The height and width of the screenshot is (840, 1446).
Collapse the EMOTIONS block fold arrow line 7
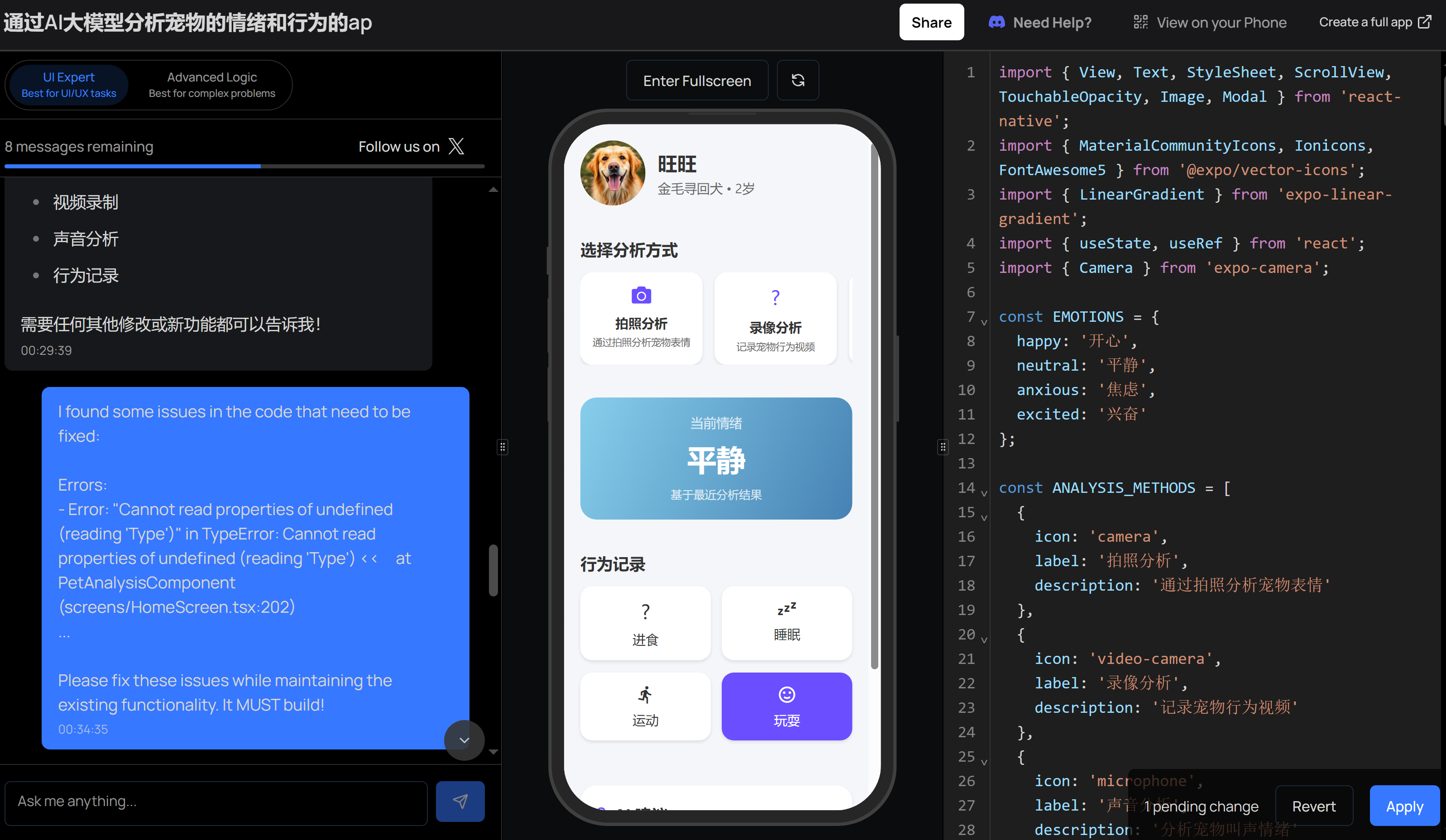click(x=984, y=322)
